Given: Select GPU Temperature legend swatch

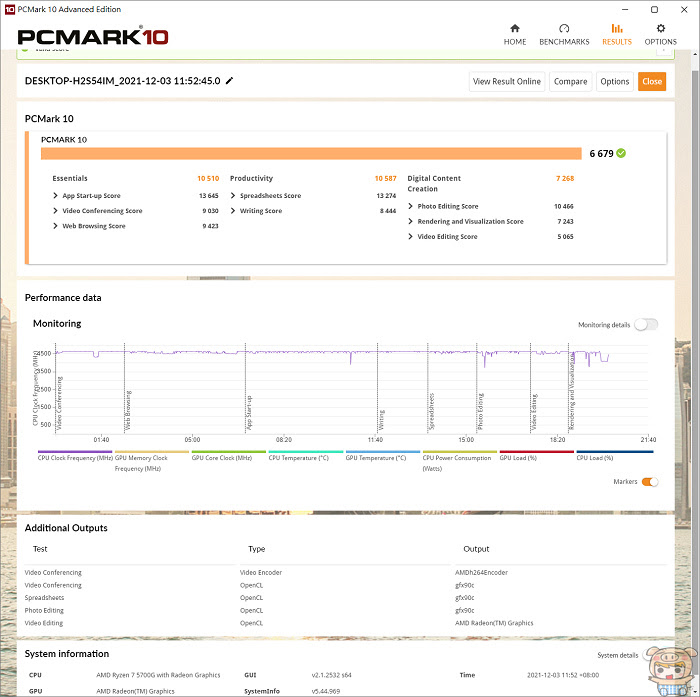Looking at the screenshot, I should (x=383, y=452).
